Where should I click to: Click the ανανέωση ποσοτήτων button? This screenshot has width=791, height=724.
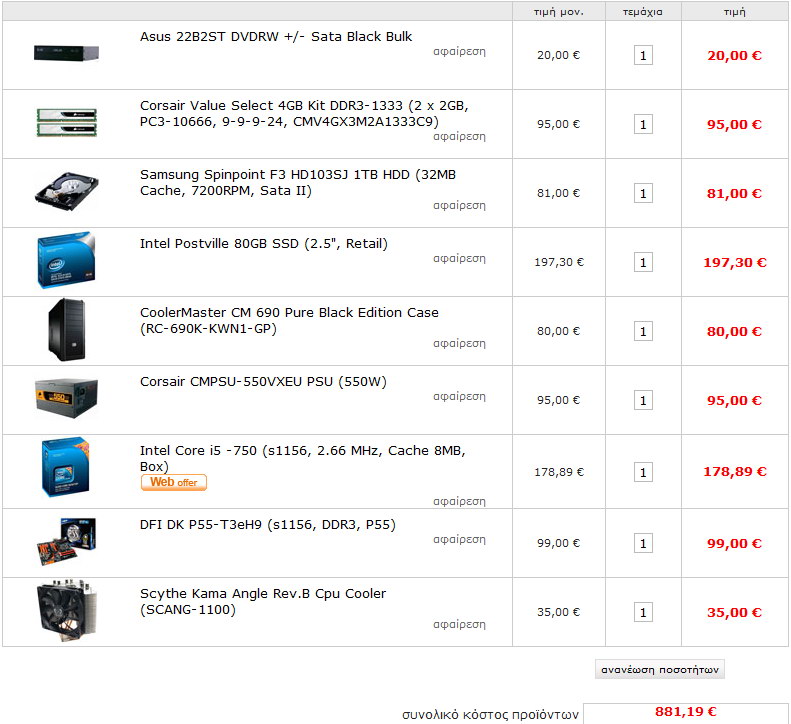coord(660,670)
